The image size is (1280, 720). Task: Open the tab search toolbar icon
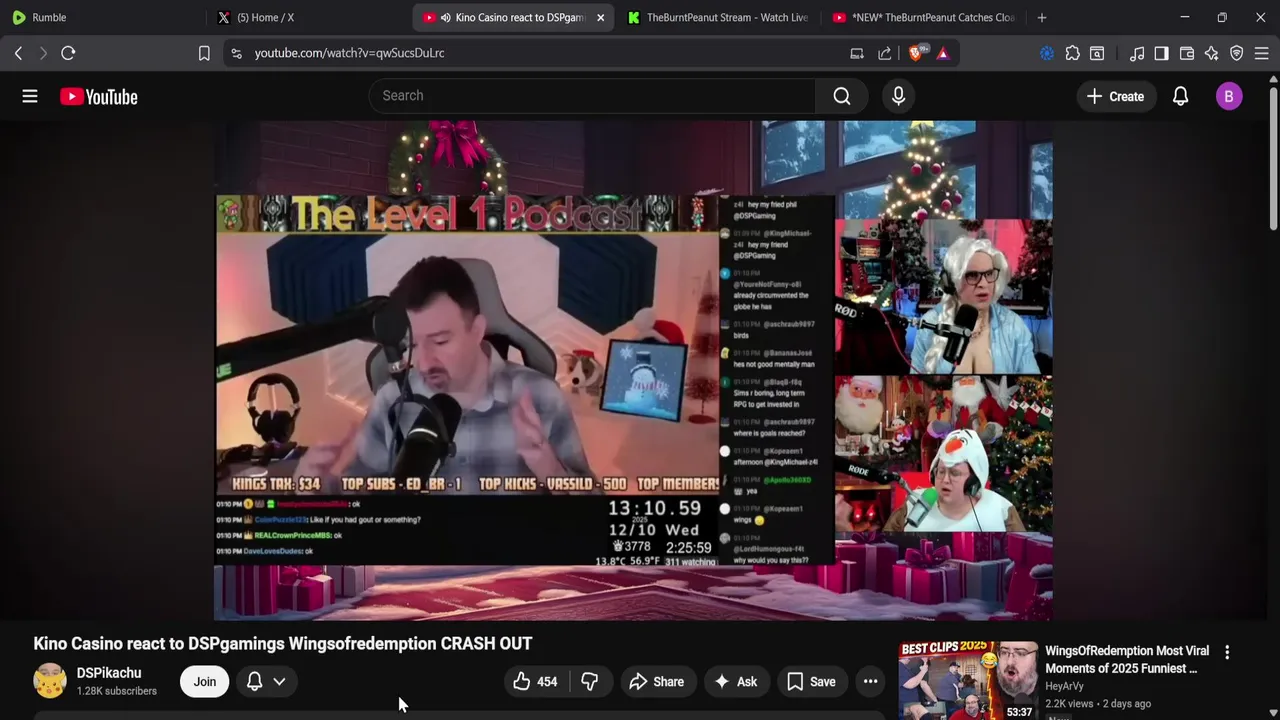point(1097,53)
